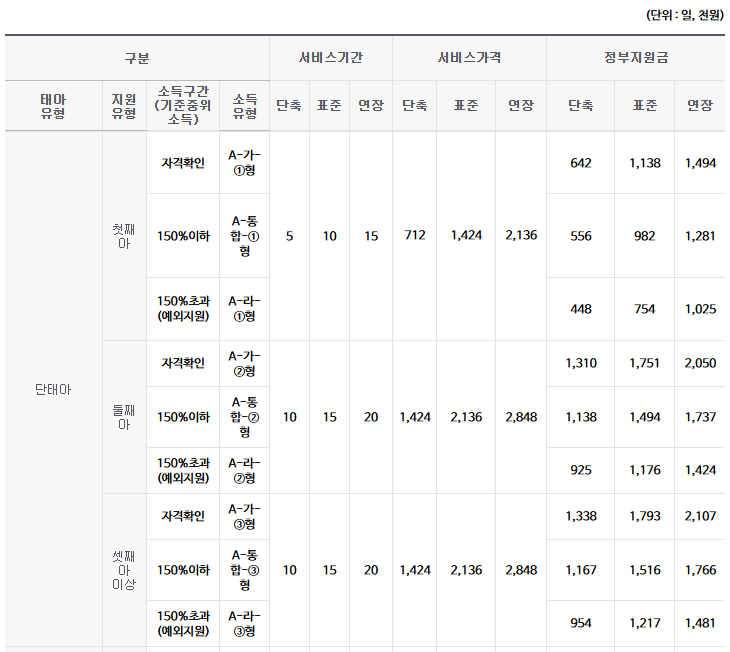
Task: Click the A-통합-③형 income type cell
Action: coord(244,570)
